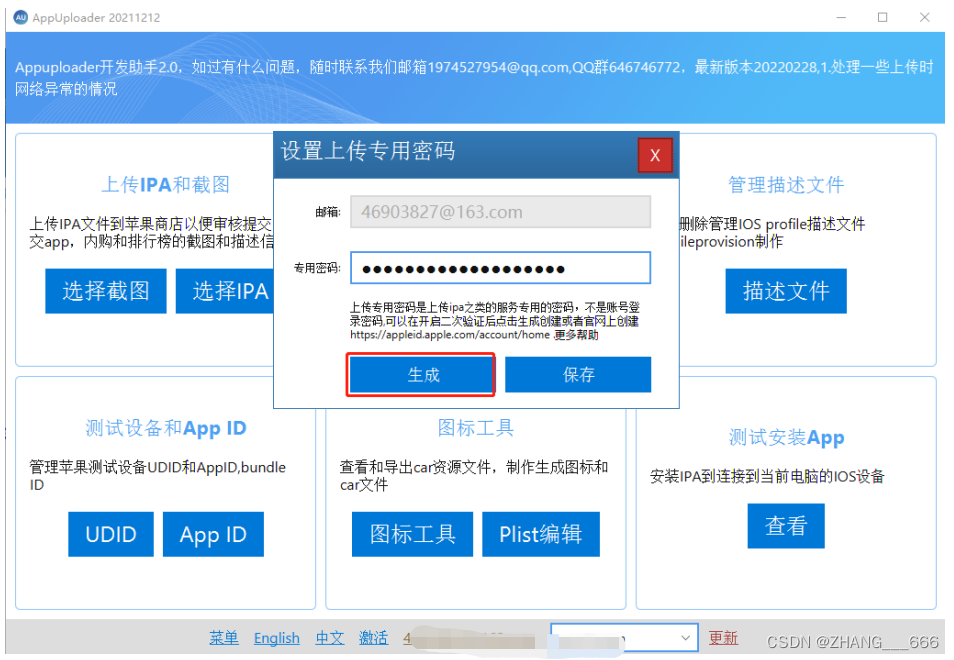Click the 更新 update link
This screenshot has height=660, width=954.
pos(723,637)
